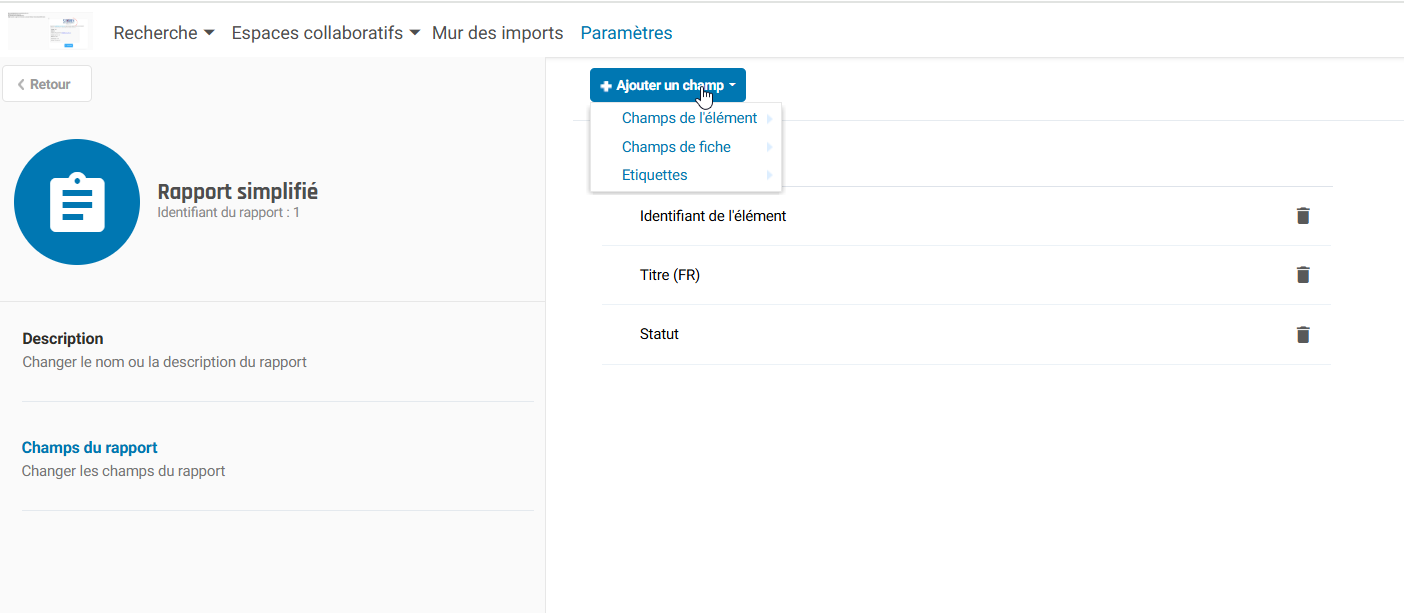
Task: Remove the "Titre (FR)" field using its trash icon
Action: [1303, 274]
